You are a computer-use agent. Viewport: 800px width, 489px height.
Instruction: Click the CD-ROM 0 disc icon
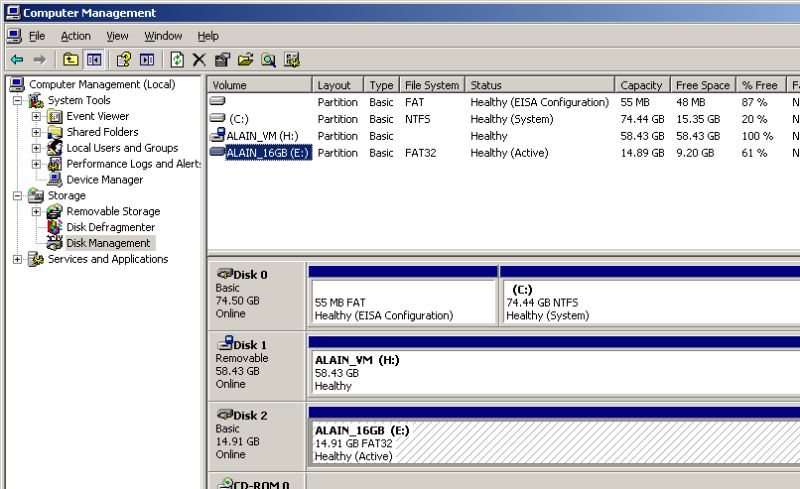tap(225, 482)
